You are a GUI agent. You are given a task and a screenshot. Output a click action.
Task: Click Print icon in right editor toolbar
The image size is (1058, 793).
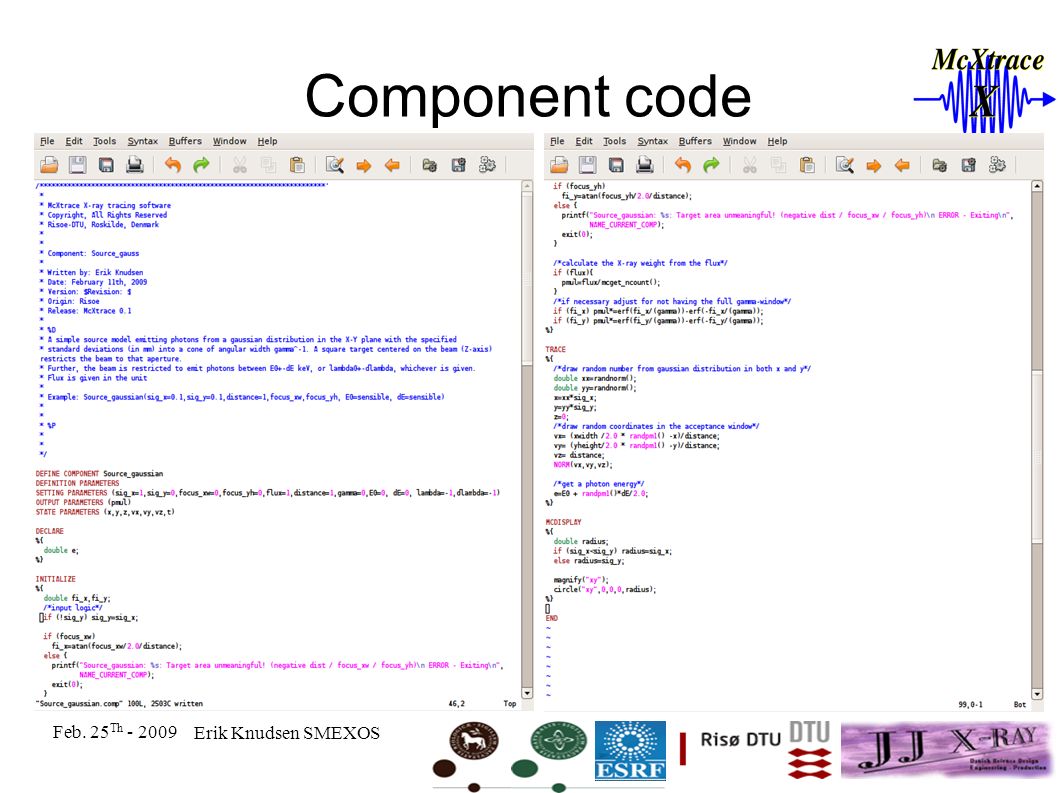645,165
